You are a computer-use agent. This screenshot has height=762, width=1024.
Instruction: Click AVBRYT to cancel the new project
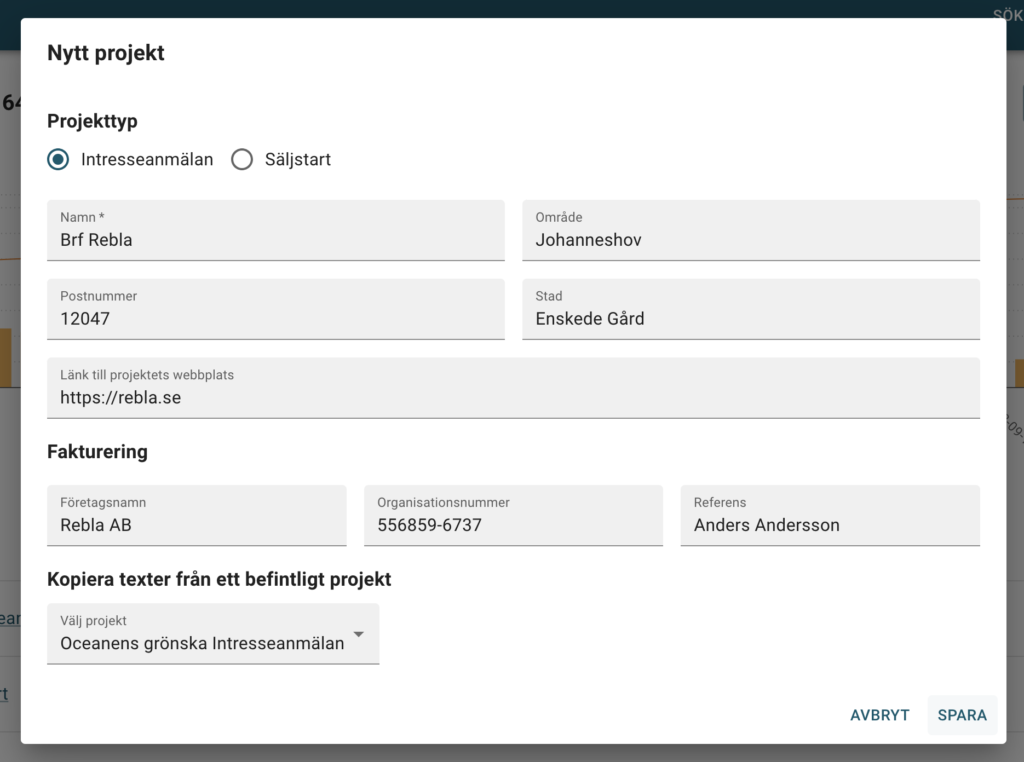[879, 715]
